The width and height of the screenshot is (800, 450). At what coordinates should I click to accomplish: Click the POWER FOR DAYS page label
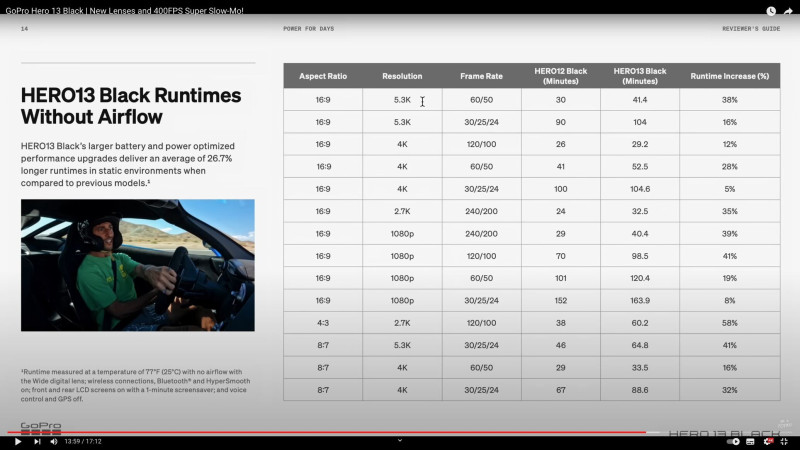pos(309,29)
